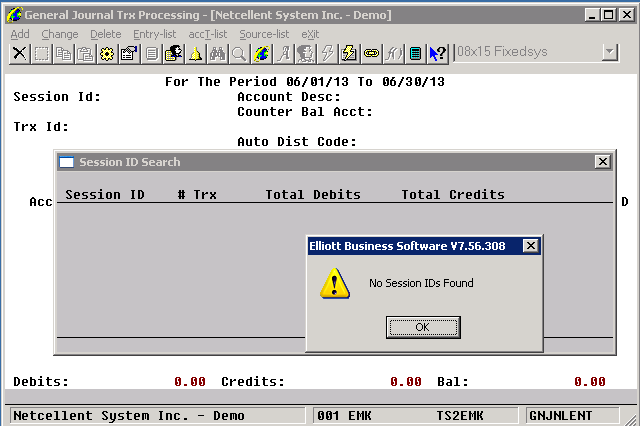Screen dimensions: 640x426
Task: Open the Change menu
Action: pyautogui.click(x=60, y=34)
